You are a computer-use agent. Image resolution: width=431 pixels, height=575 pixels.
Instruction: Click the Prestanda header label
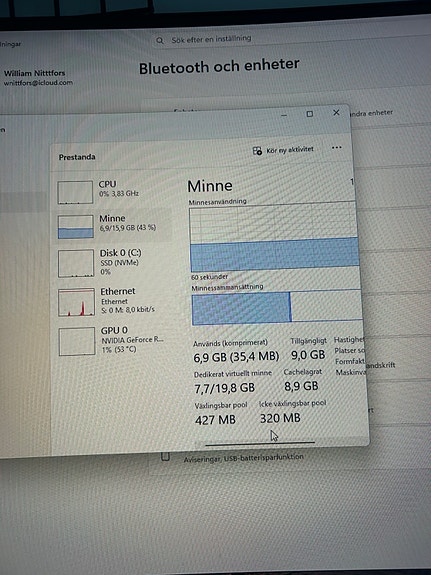[x=77, y=157]
